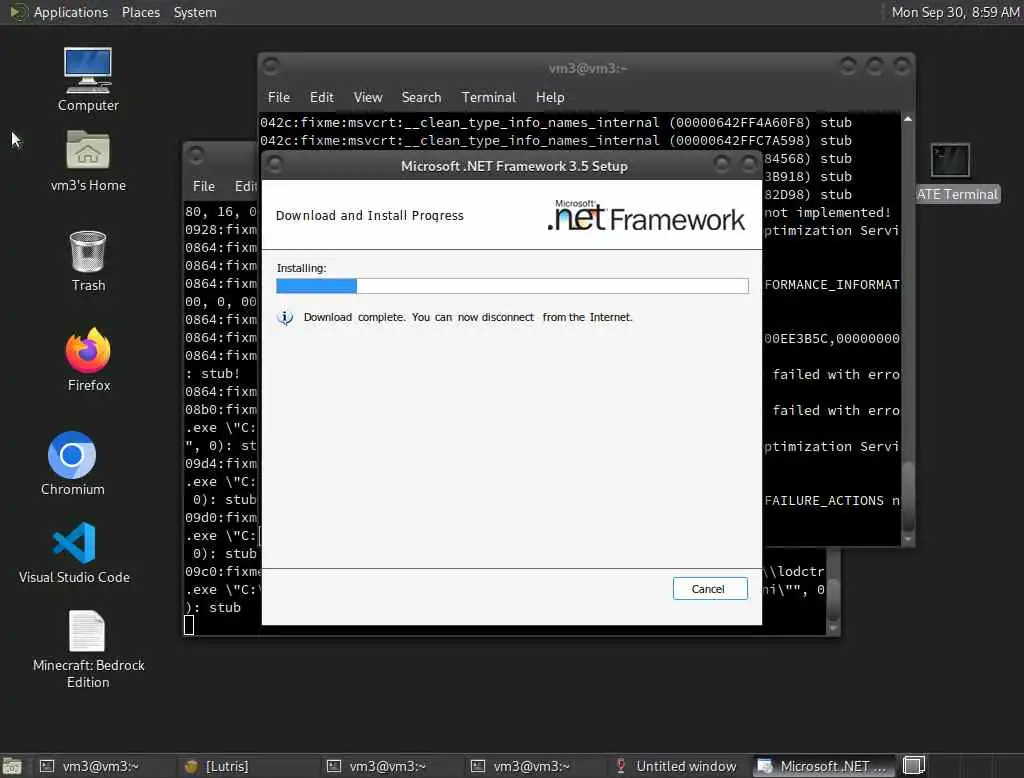The width and height of the screenshot is (1024, 778).
Task: Click 'Download complete' status message text
Action: tap(468, 317)
